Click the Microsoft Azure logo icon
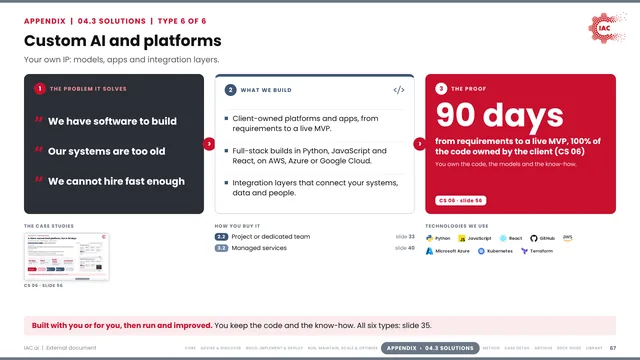Viewport: 640px width, 360px height. (429, 251)
